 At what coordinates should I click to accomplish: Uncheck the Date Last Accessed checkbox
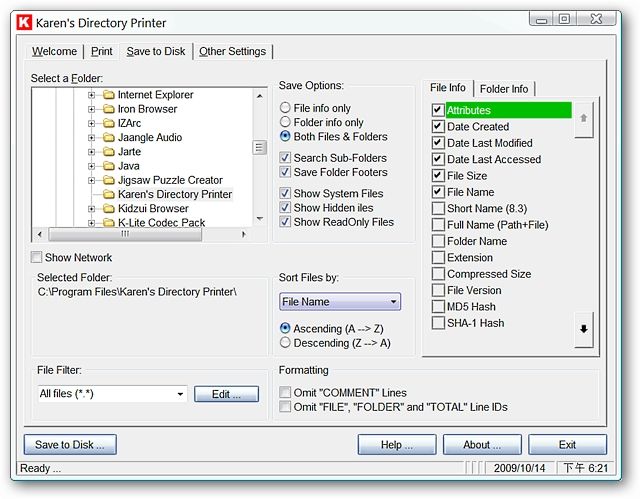(438, 159)
